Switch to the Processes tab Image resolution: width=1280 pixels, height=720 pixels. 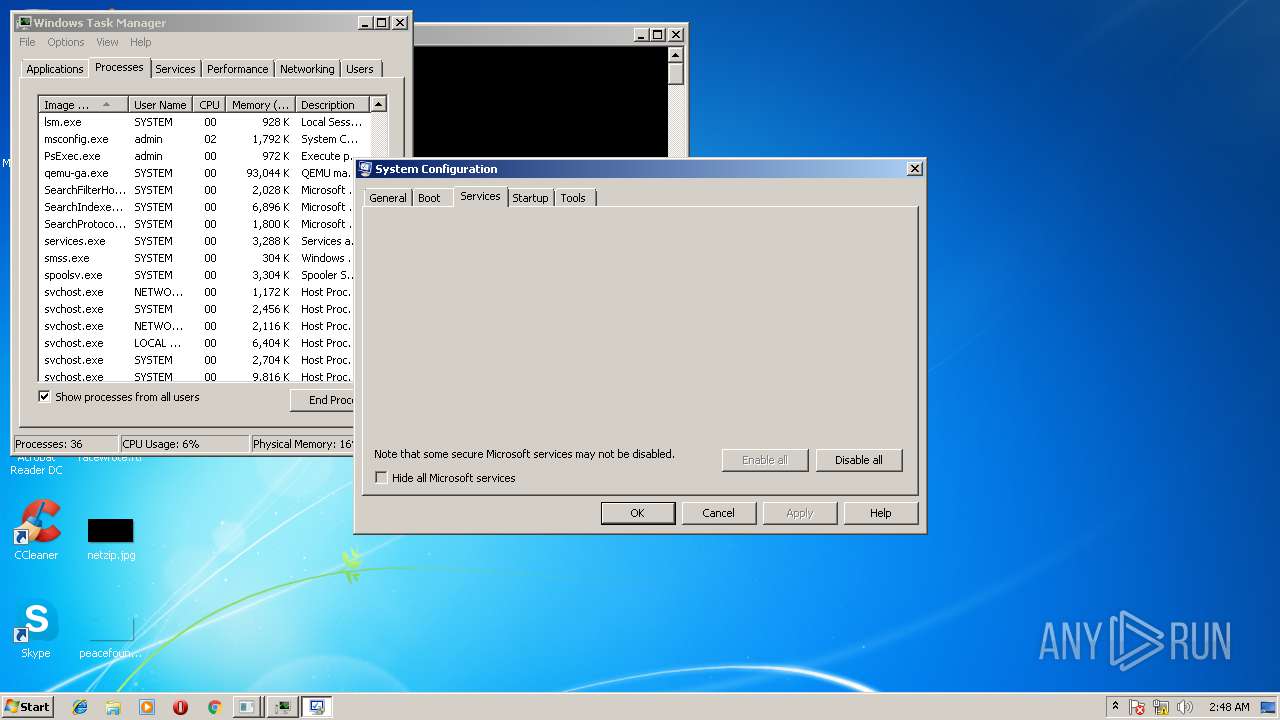click(x=119, y=67)
